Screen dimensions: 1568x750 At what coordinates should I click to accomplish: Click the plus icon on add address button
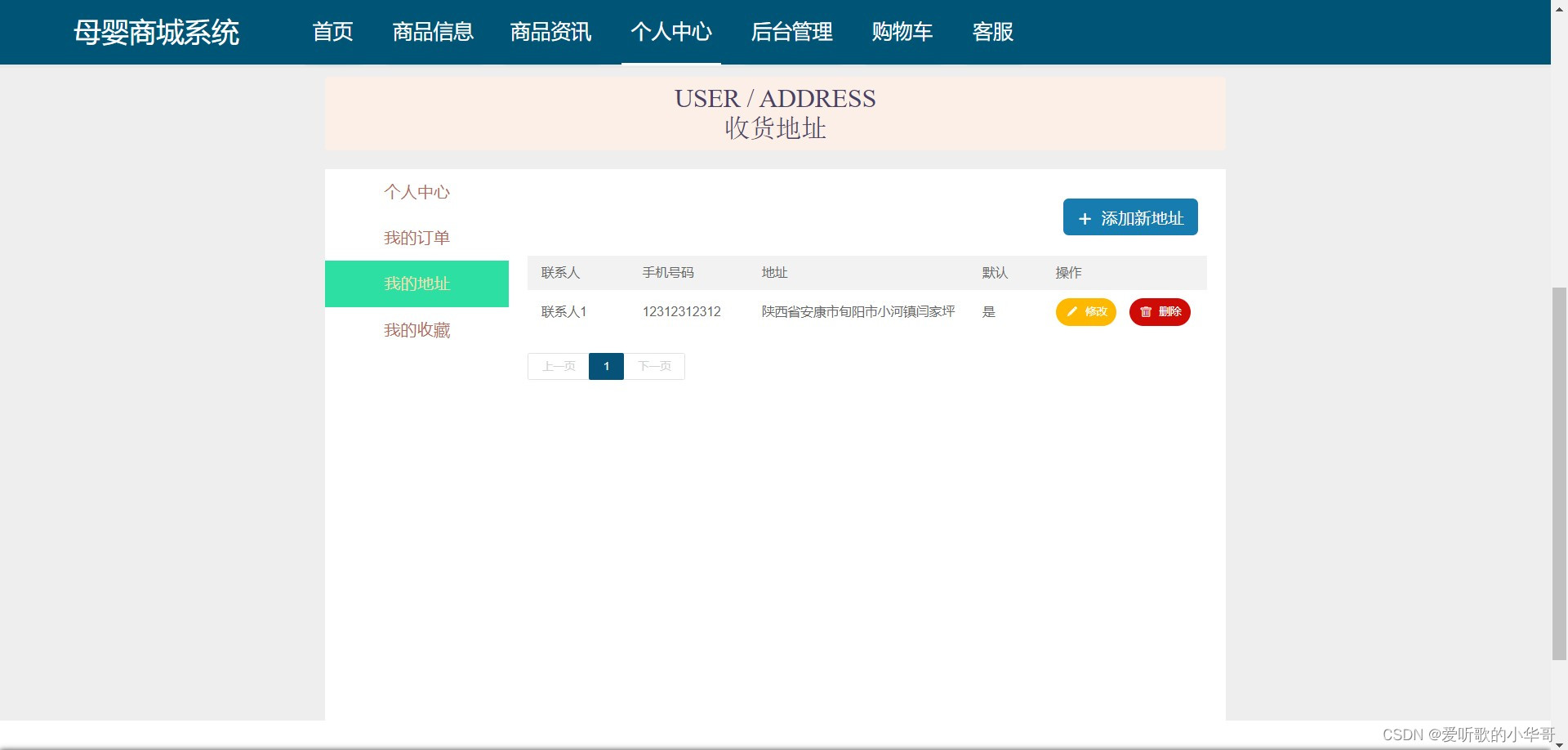[1085, 219]
